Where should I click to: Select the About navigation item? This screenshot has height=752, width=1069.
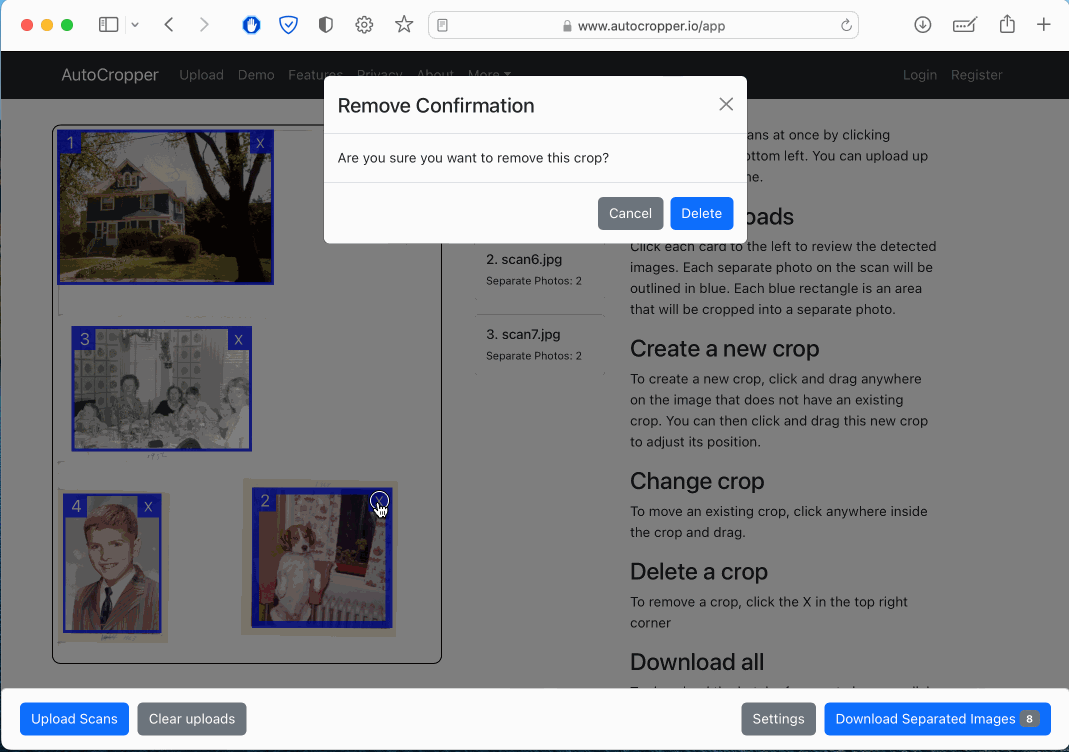[435, 75]
